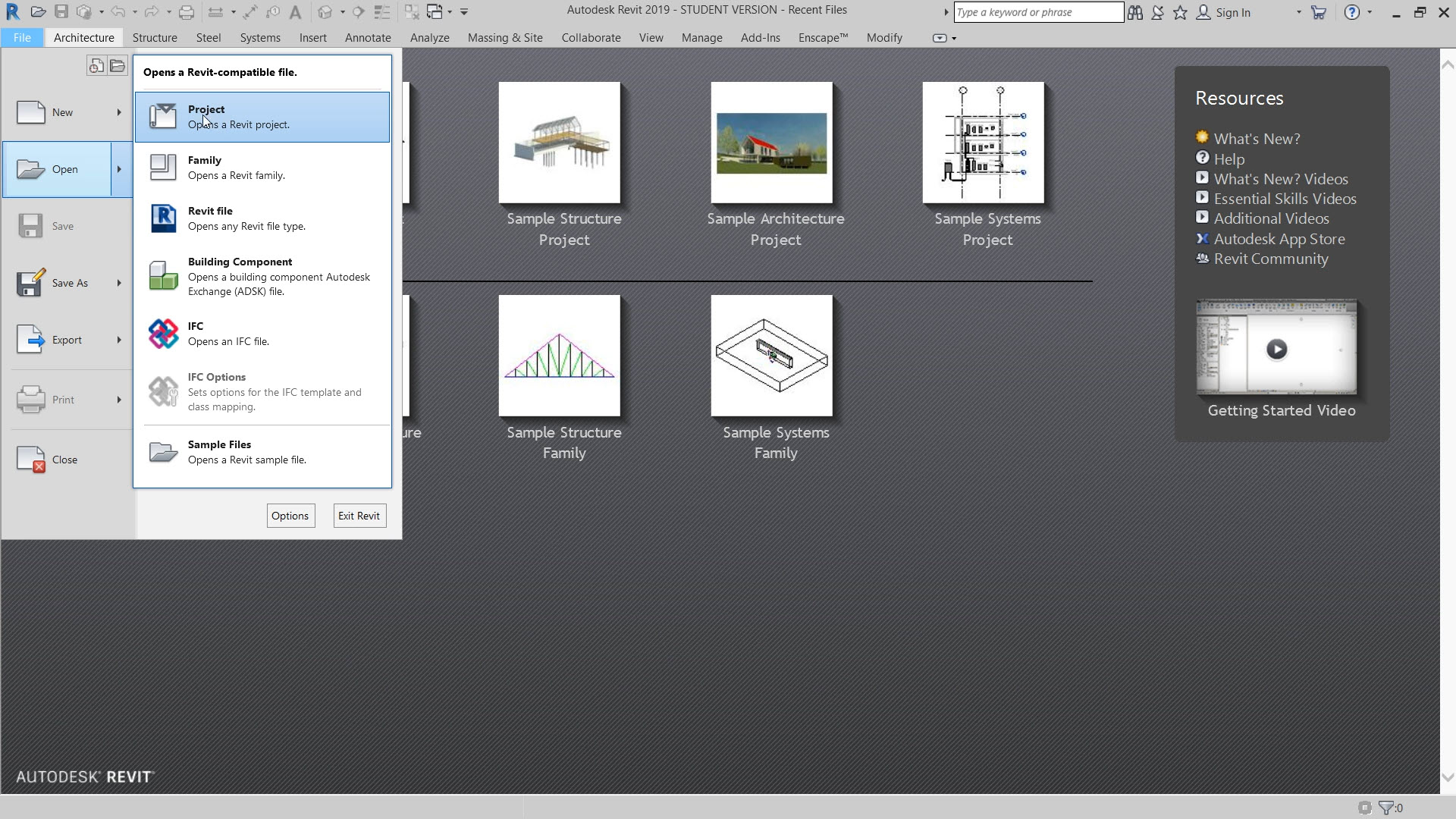The width and height of the screenshot is (1456, 819).
Task: Open the Sample Architecture Project thumbnail
Action: 772,143
